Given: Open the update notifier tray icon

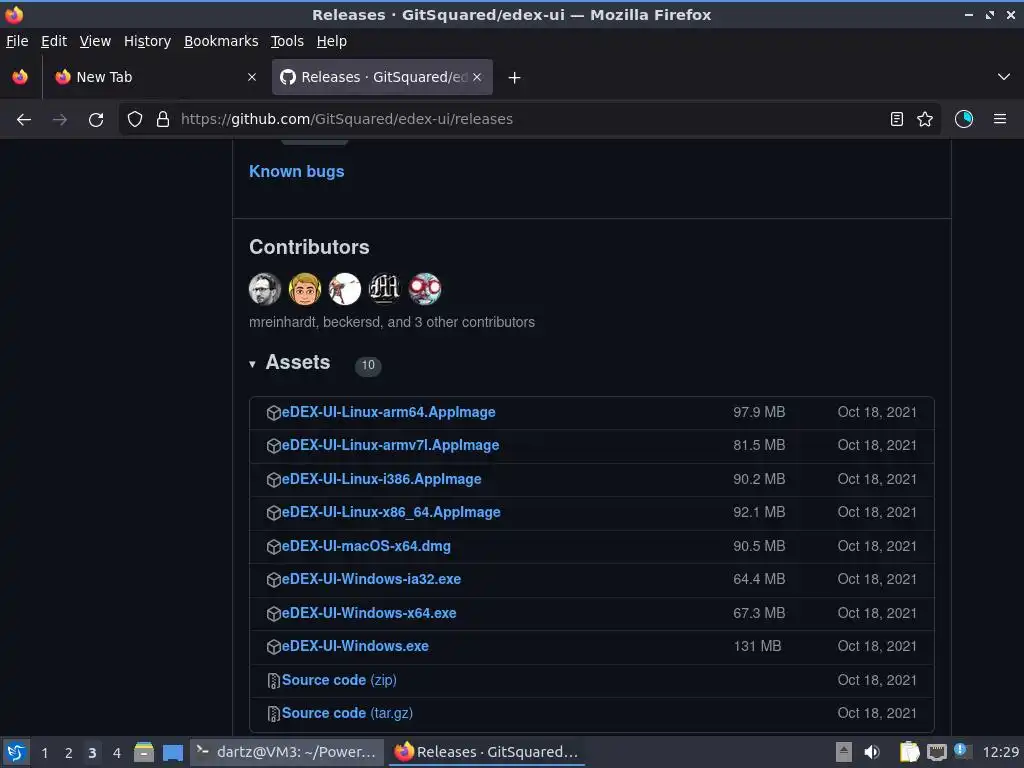Looking at the screenshot, I should pyautogui.click(x=962, y=751).
